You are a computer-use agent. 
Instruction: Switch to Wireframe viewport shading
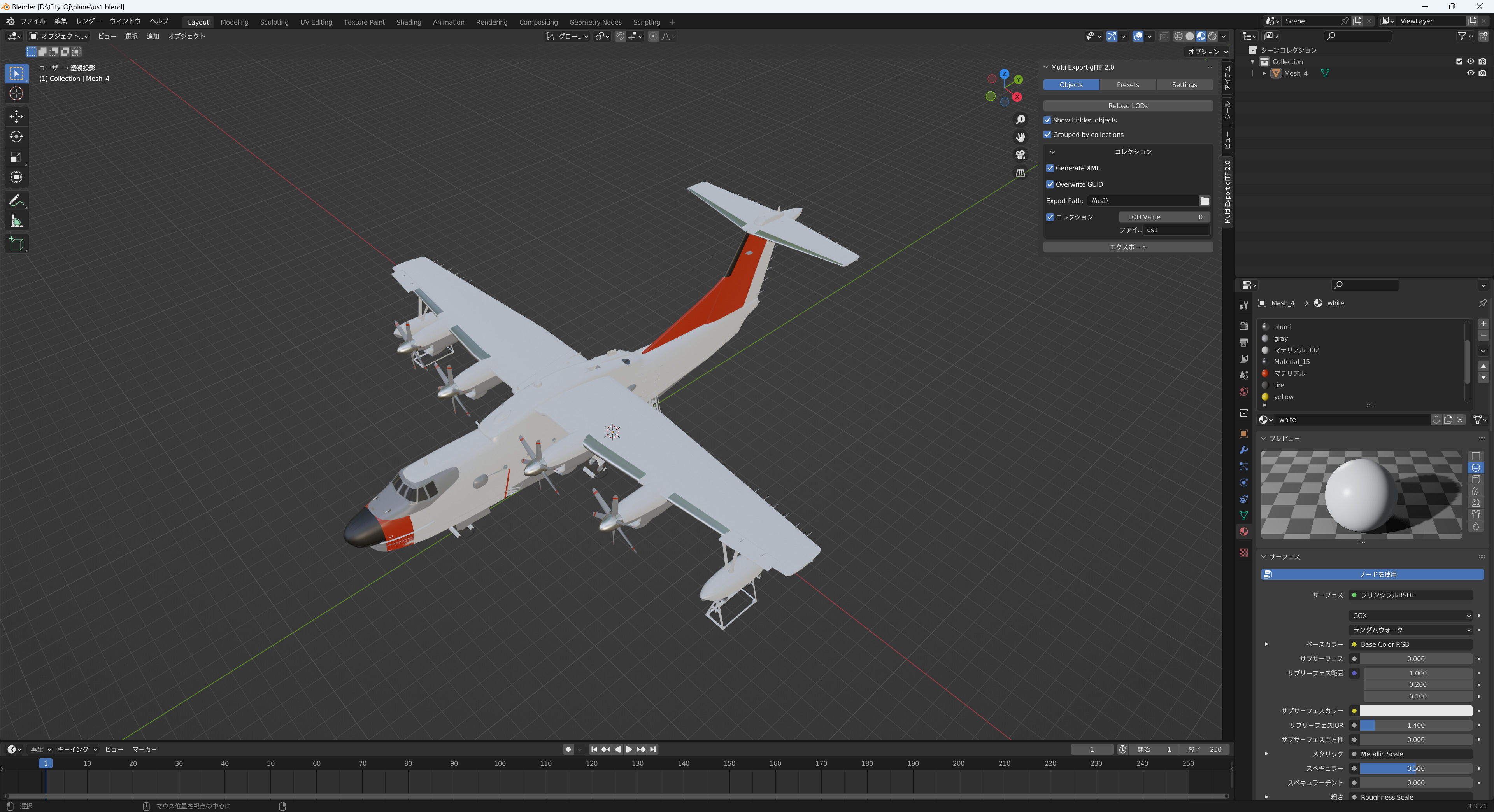[1178, 36]
